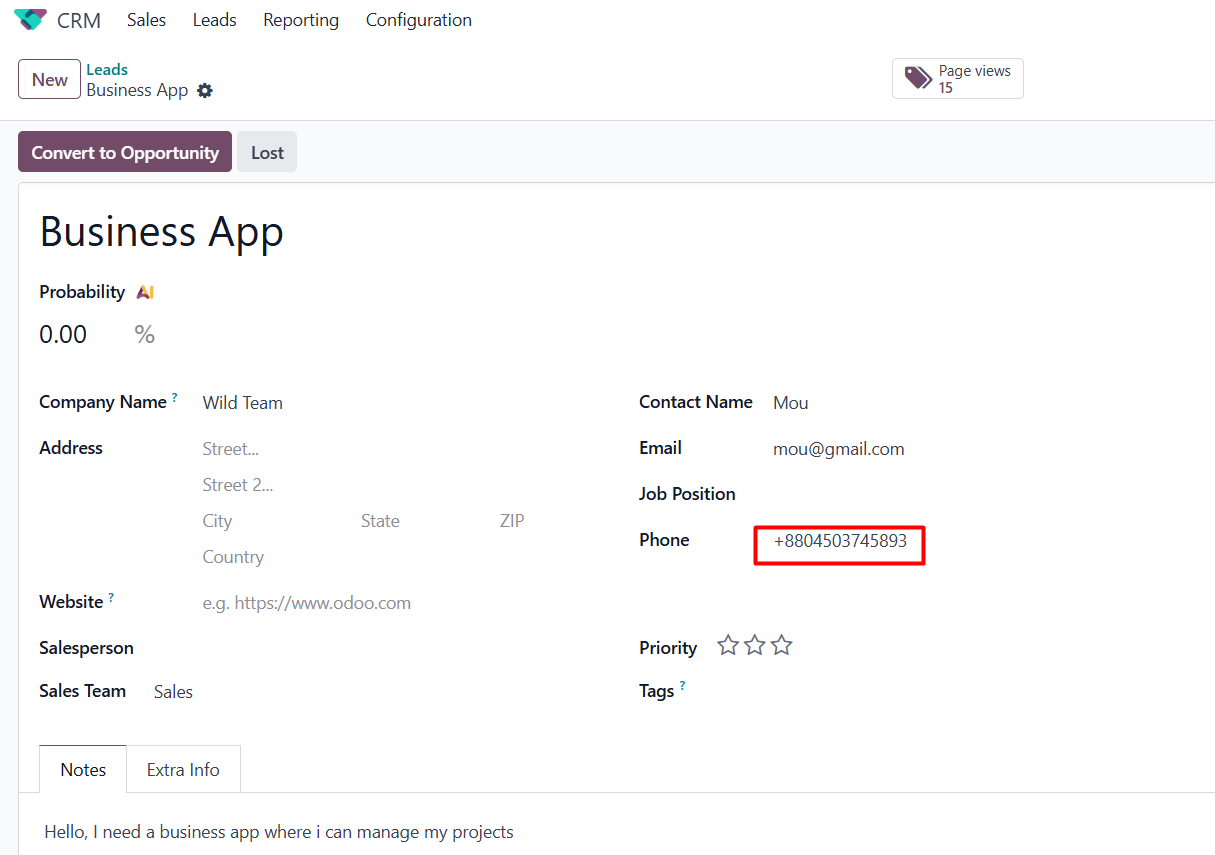Screen dimensions: 1215x855
Task: Click the Business App breadcrumb text
Action: pyautogui.click(x=137, y=90)
